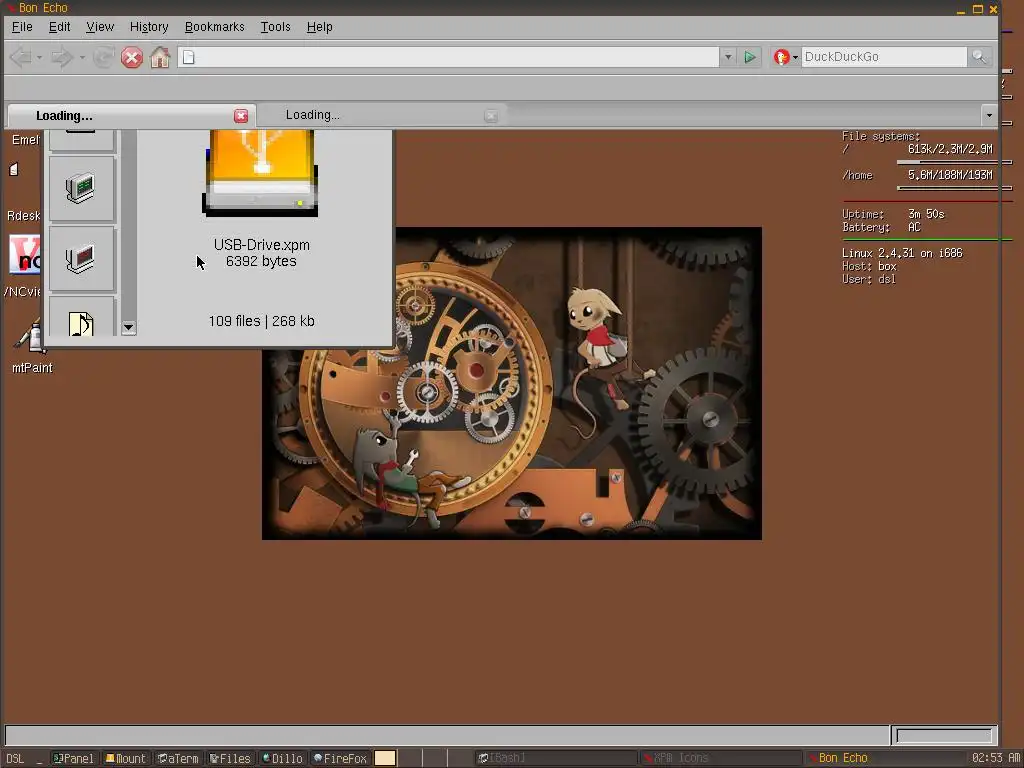Image resolution: width=1024 pixels, height=768 pixels.
Task: Switch to the second Loading tab
Action: point(381,116)
